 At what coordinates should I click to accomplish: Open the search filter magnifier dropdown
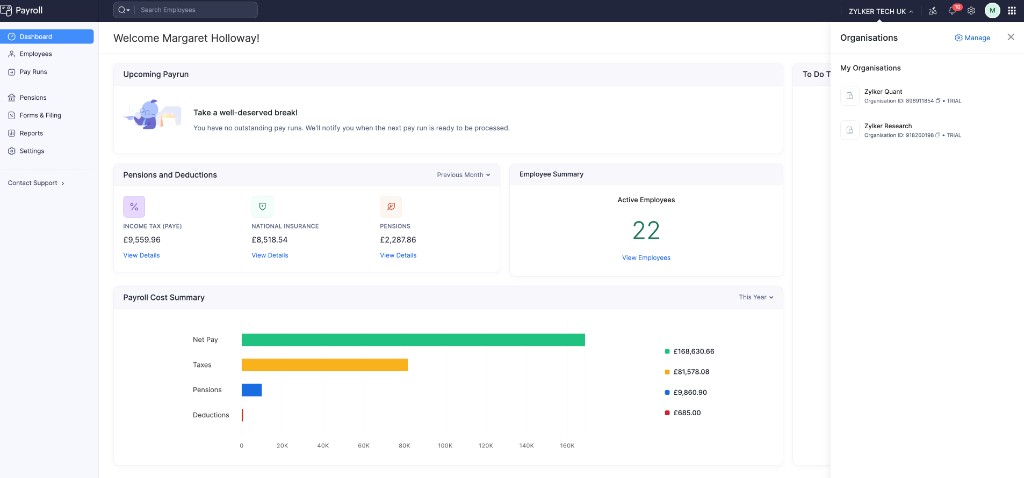(x=123, y=10)
